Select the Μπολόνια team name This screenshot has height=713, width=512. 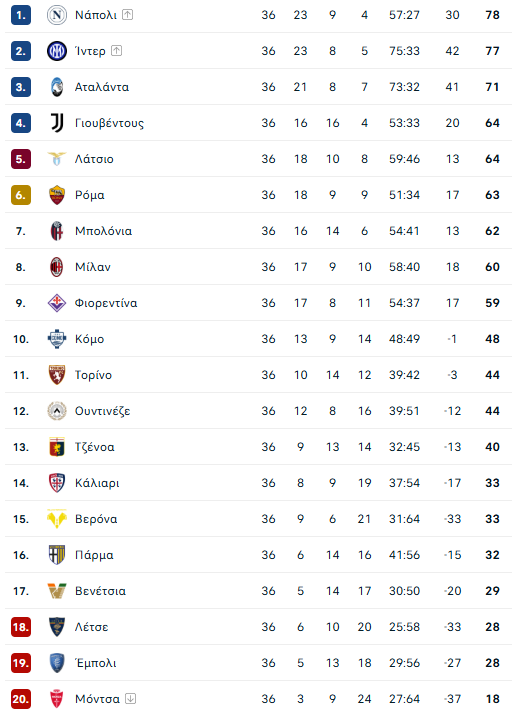(104, 231)
